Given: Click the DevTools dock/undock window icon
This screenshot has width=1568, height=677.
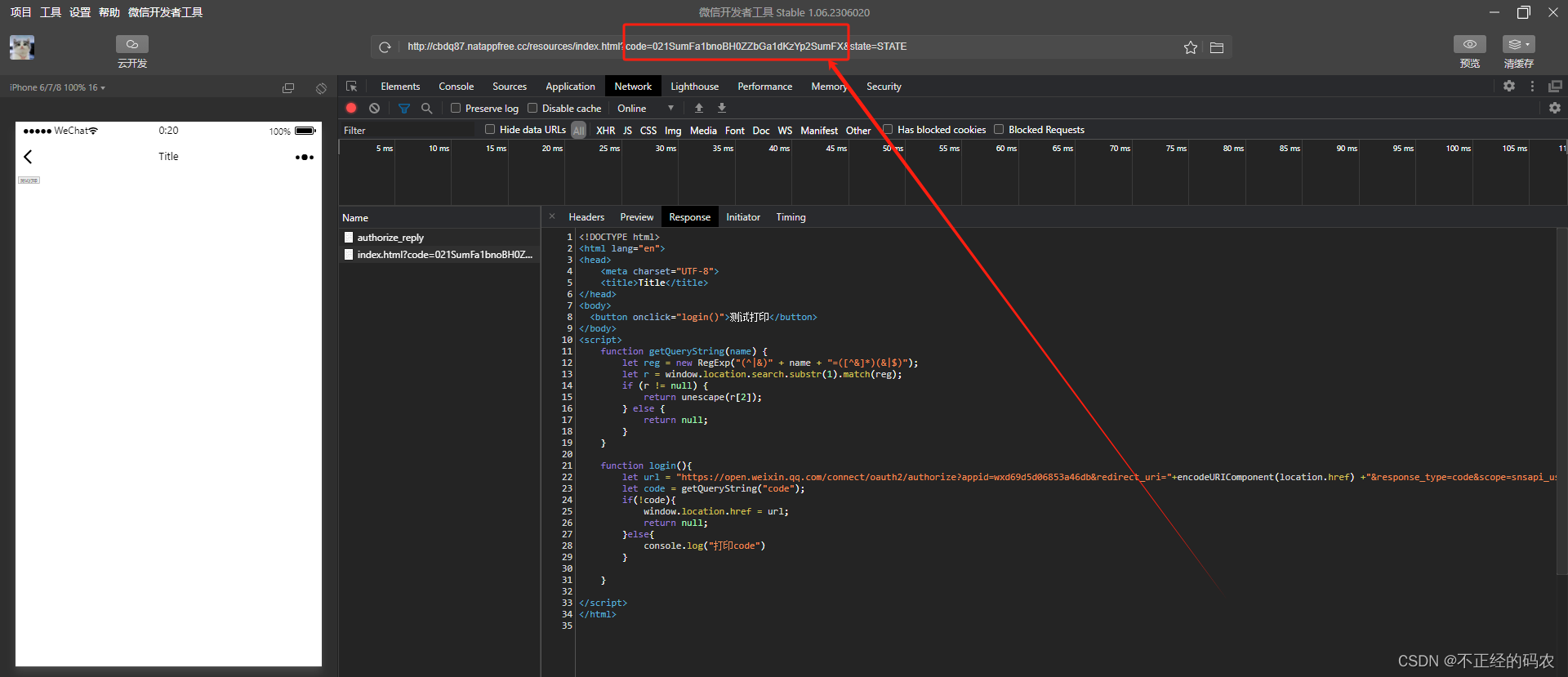Looking at the screenshot, I should (x=1555, y=86).
